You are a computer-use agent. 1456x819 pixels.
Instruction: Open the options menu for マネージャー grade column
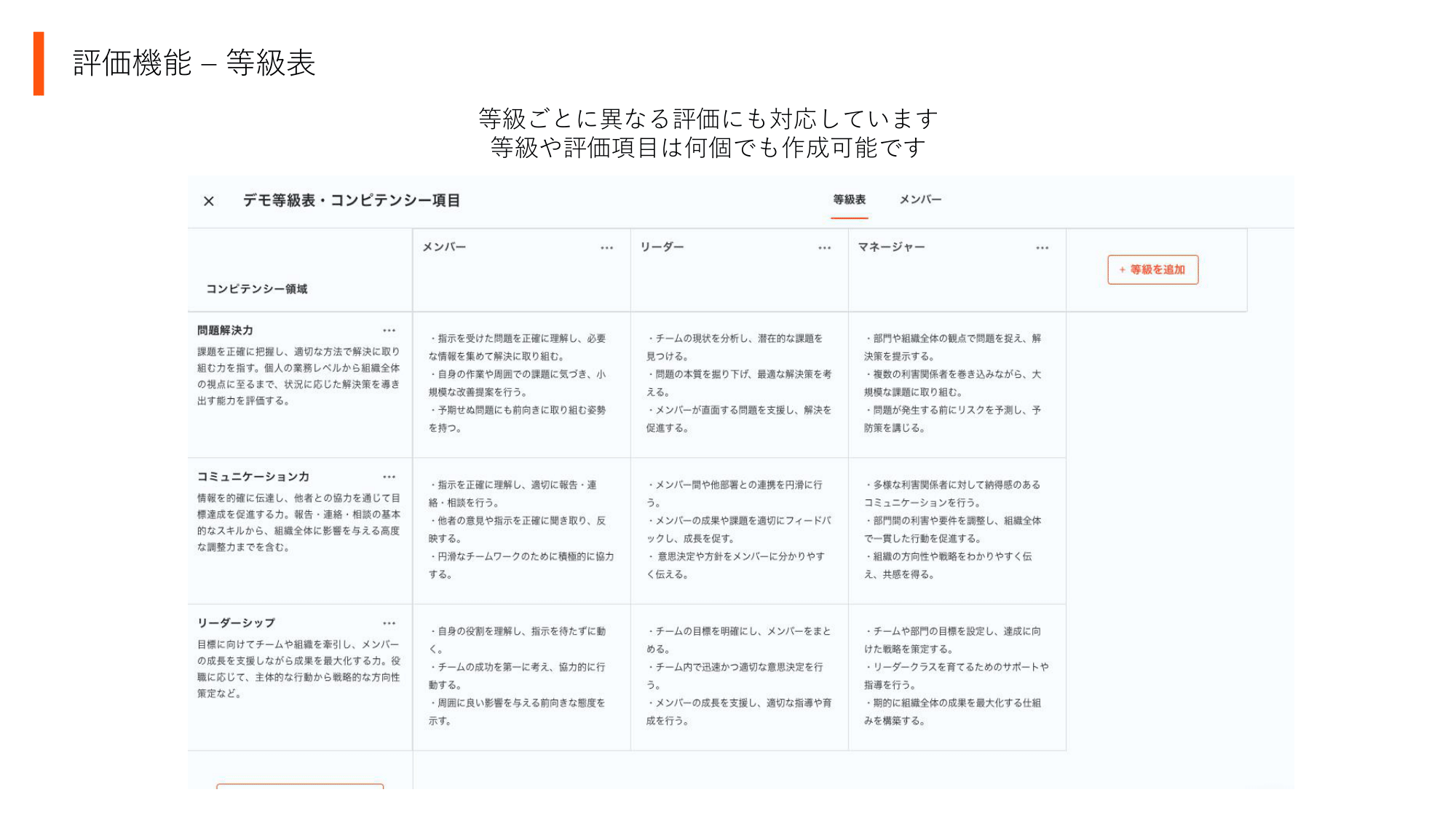click(x=1042, y=248)
